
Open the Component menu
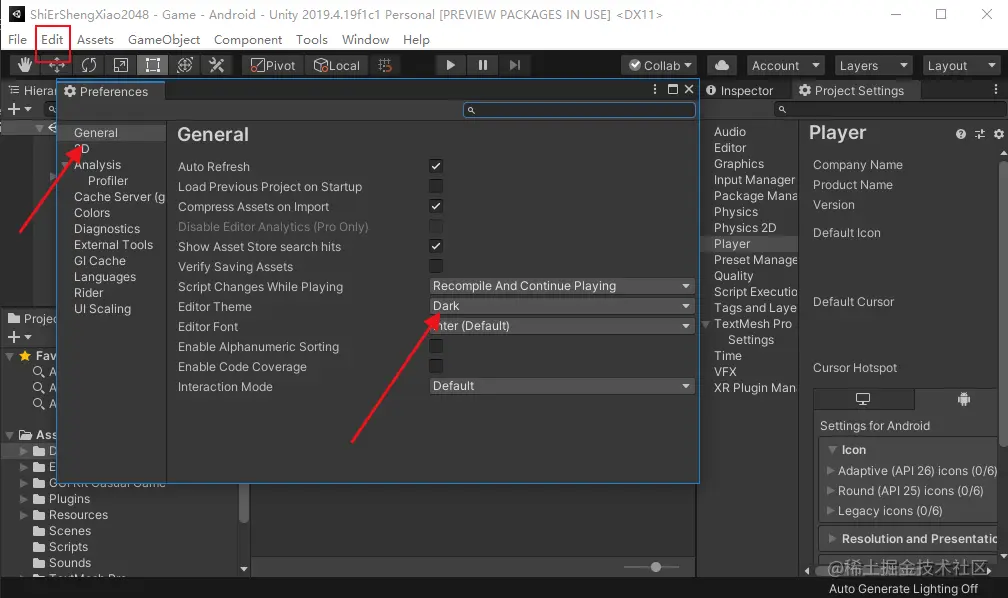click(248, 39)
